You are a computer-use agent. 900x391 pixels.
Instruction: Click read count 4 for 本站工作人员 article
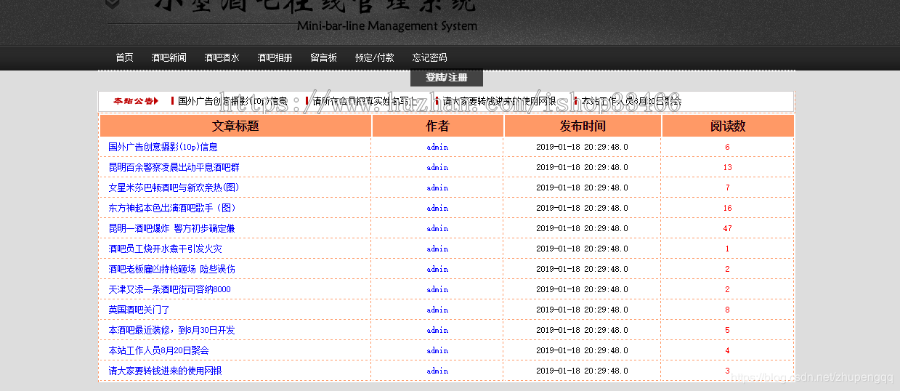[727, 350]
